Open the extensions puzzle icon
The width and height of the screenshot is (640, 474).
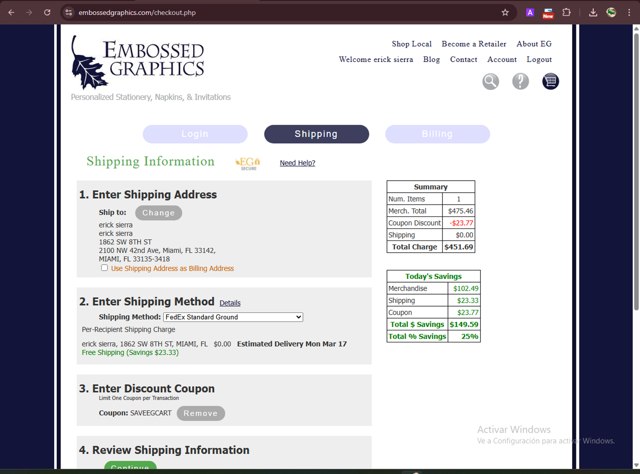[x=567, y=12]
